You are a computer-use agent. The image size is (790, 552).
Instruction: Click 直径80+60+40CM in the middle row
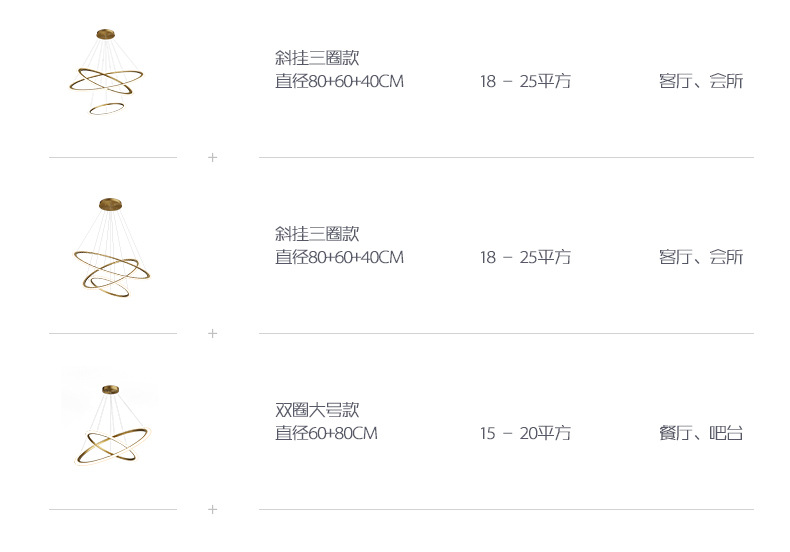point(339,257)
